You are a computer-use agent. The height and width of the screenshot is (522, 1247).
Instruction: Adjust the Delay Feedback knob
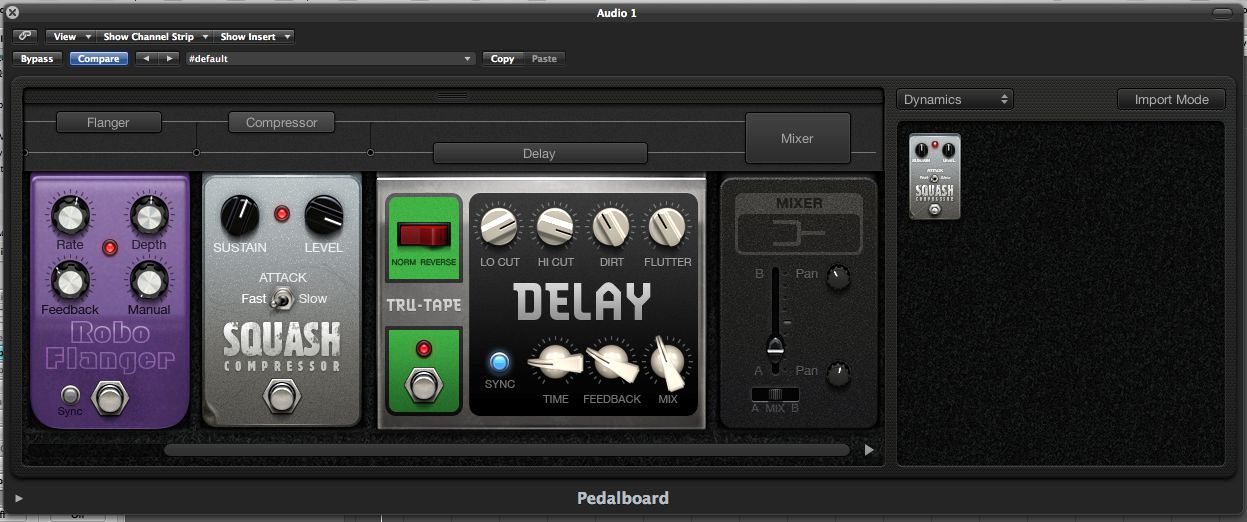(611, 362)
